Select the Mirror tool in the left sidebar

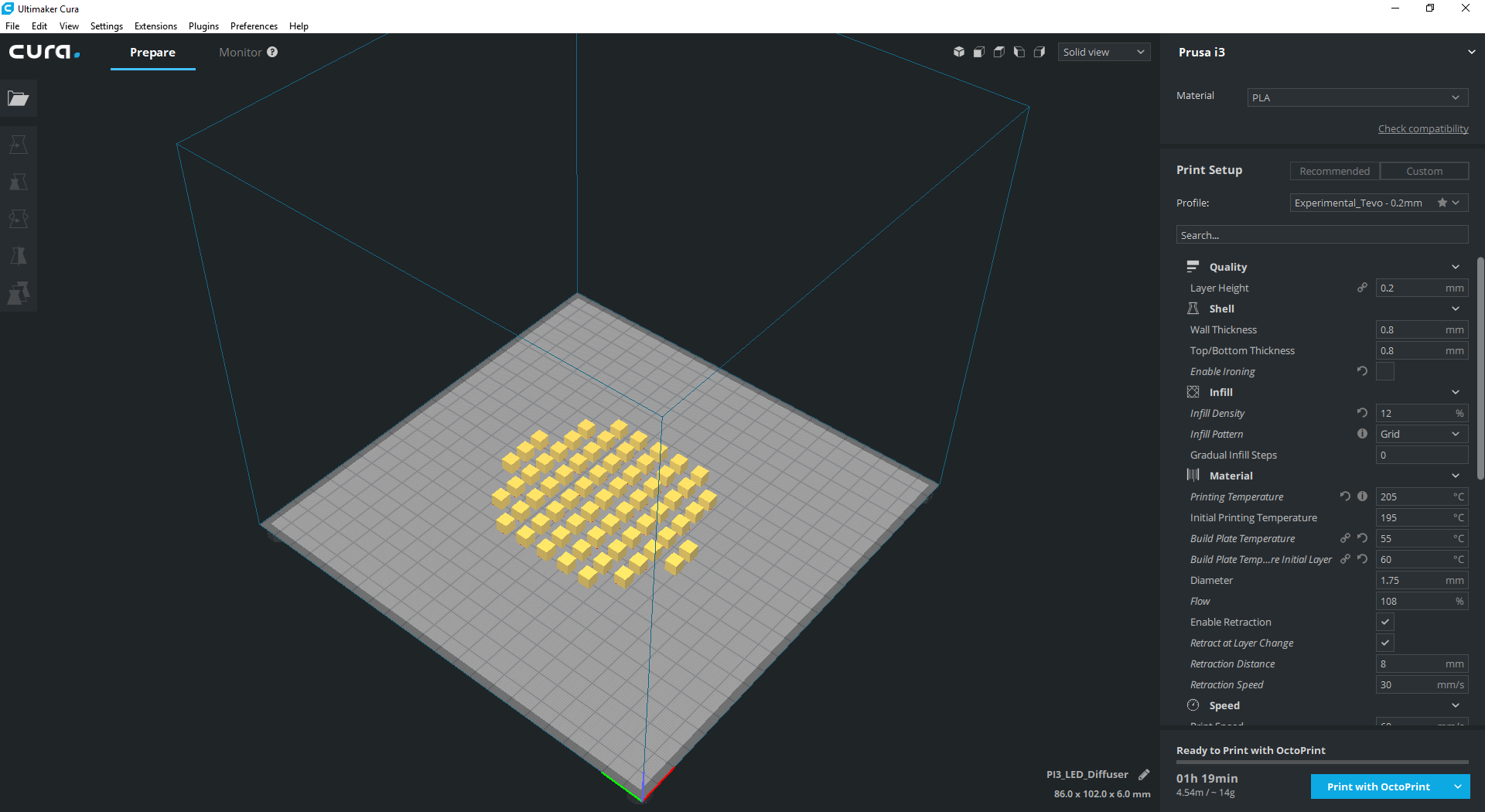click(x=19, y=255)
